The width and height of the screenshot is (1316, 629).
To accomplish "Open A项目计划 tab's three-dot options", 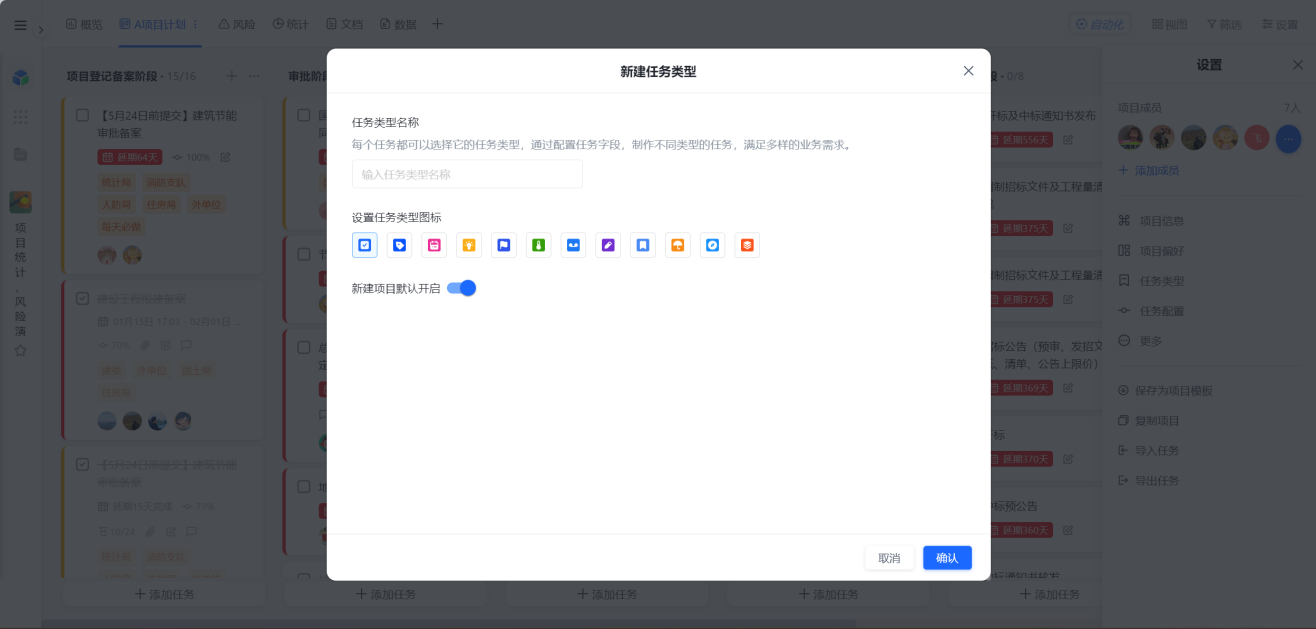I will coord(195,24).
